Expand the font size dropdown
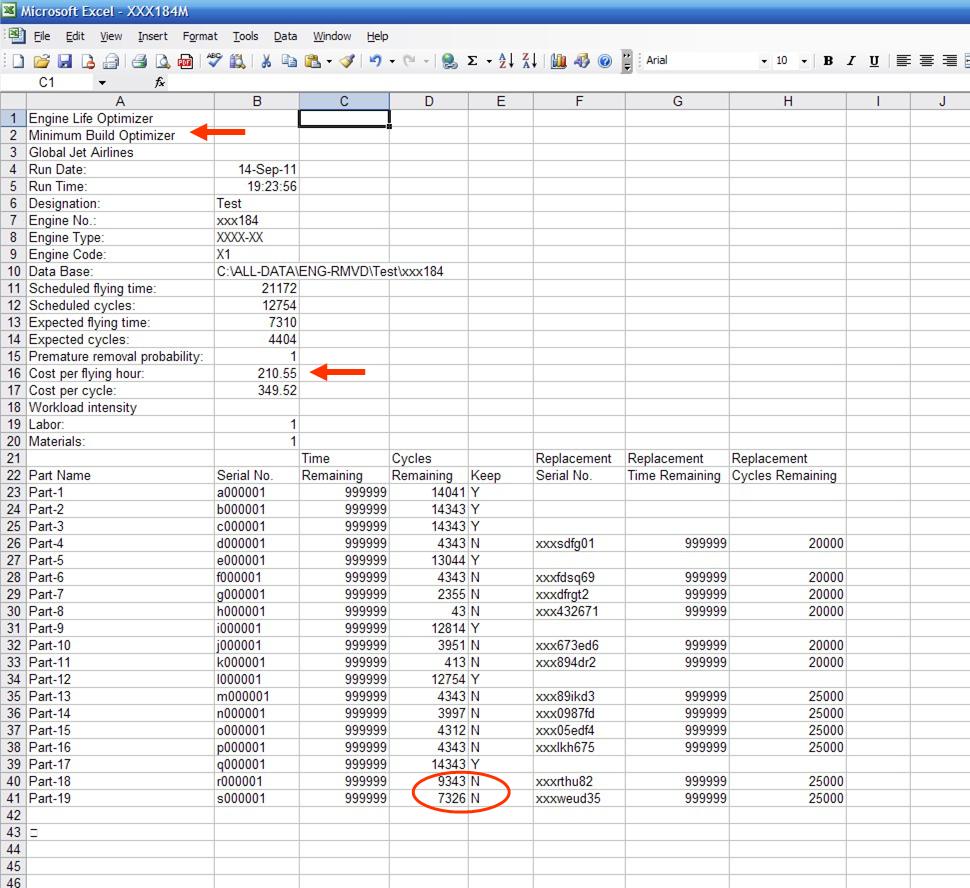The height and width of the screenshot is (888, 970). pos(805,61)
